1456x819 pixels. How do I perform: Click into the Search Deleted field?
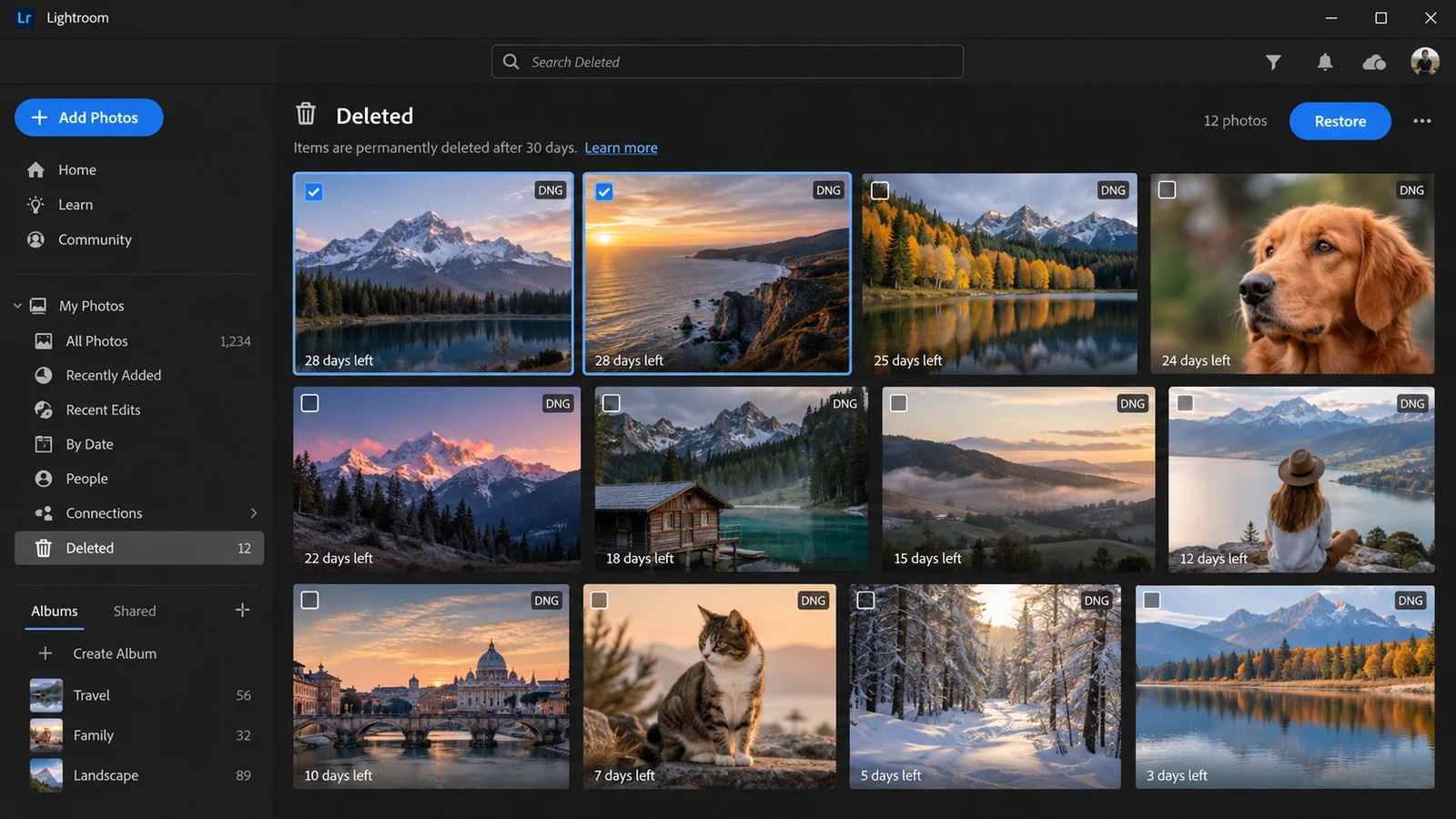tap(727, 62)
